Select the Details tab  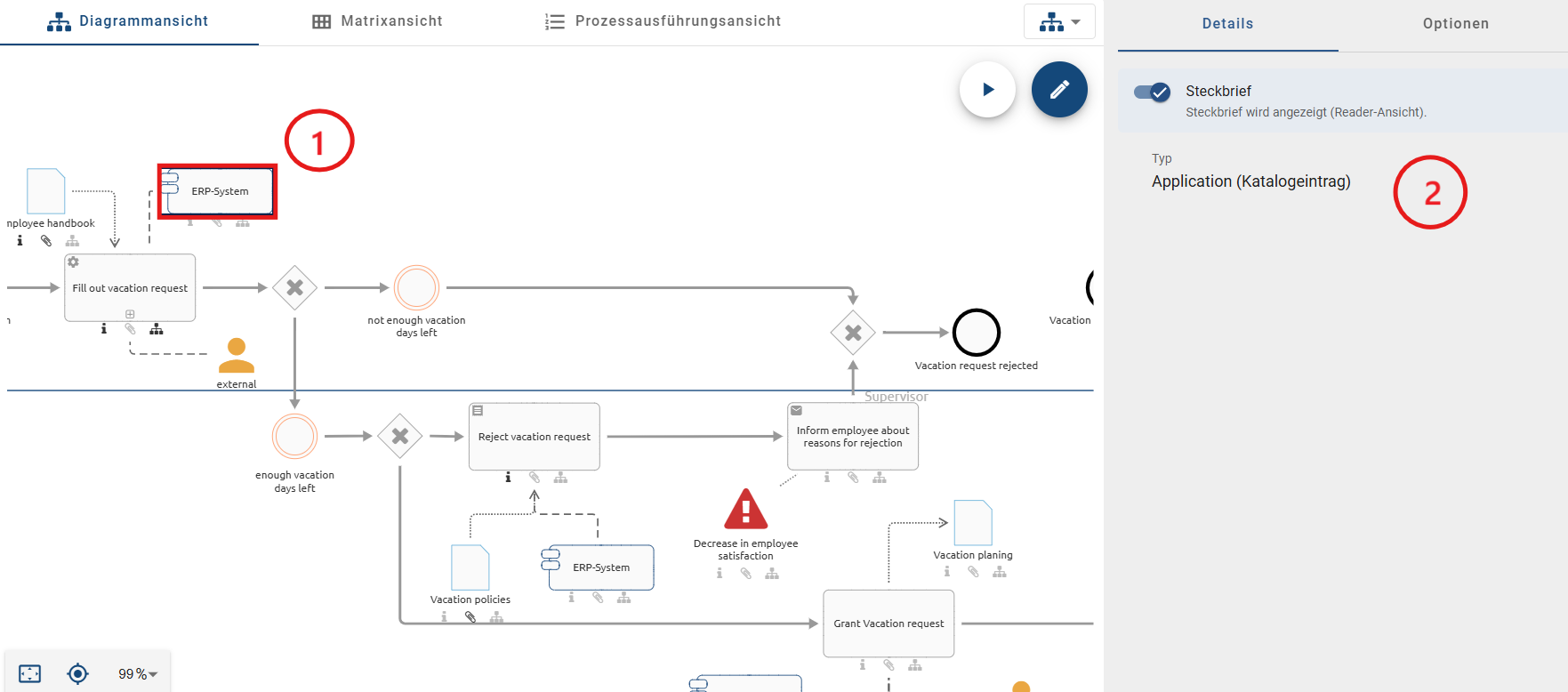pos(1227,24)
